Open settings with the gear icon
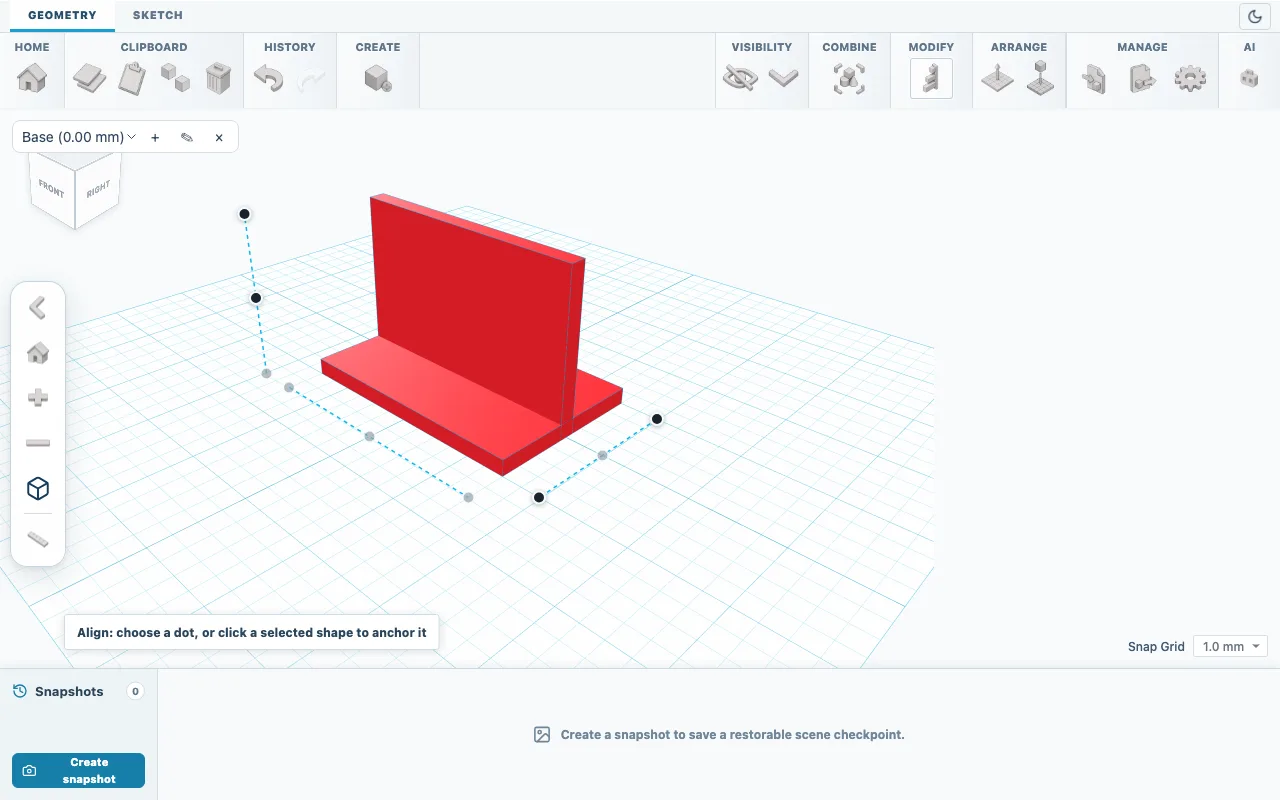Screen dimensions: 1280x800 1190,78
